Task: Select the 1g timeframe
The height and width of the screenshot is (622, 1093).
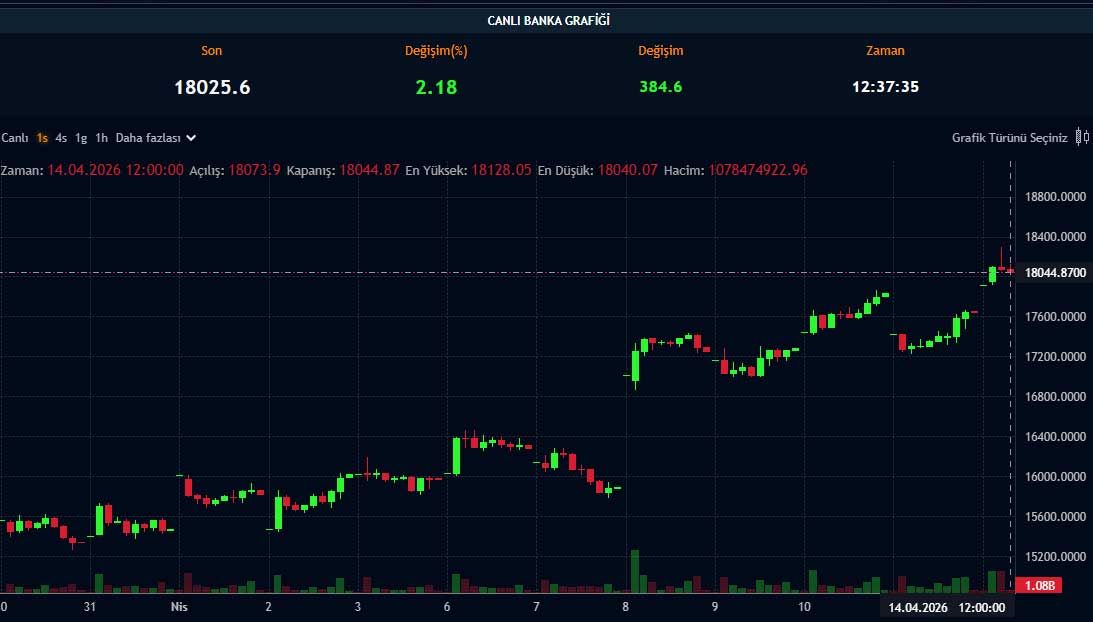Action: [81, 138]
